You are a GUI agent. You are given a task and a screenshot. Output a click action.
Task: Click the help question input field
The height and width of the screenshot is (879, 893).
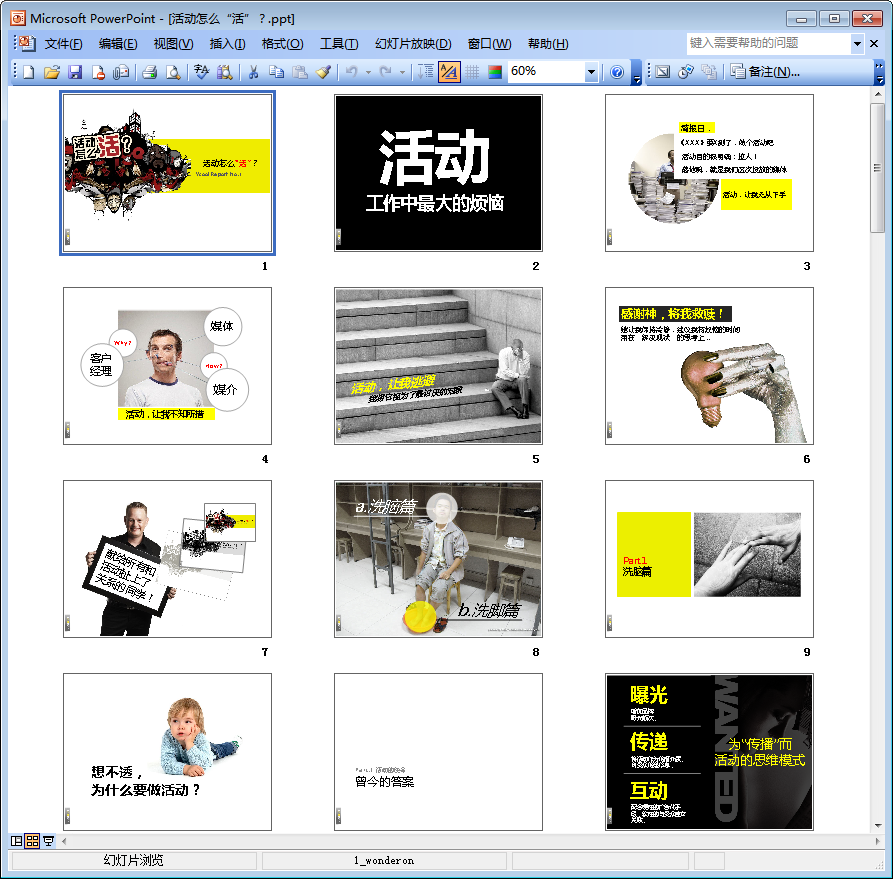(x=769, y=43)
